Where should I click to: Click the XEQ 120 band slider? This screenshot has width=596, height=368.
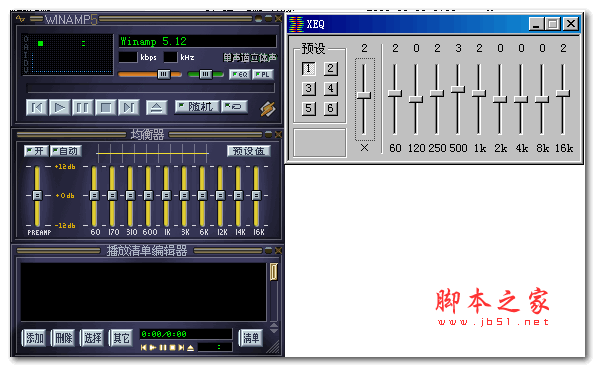tap(416, 99)
